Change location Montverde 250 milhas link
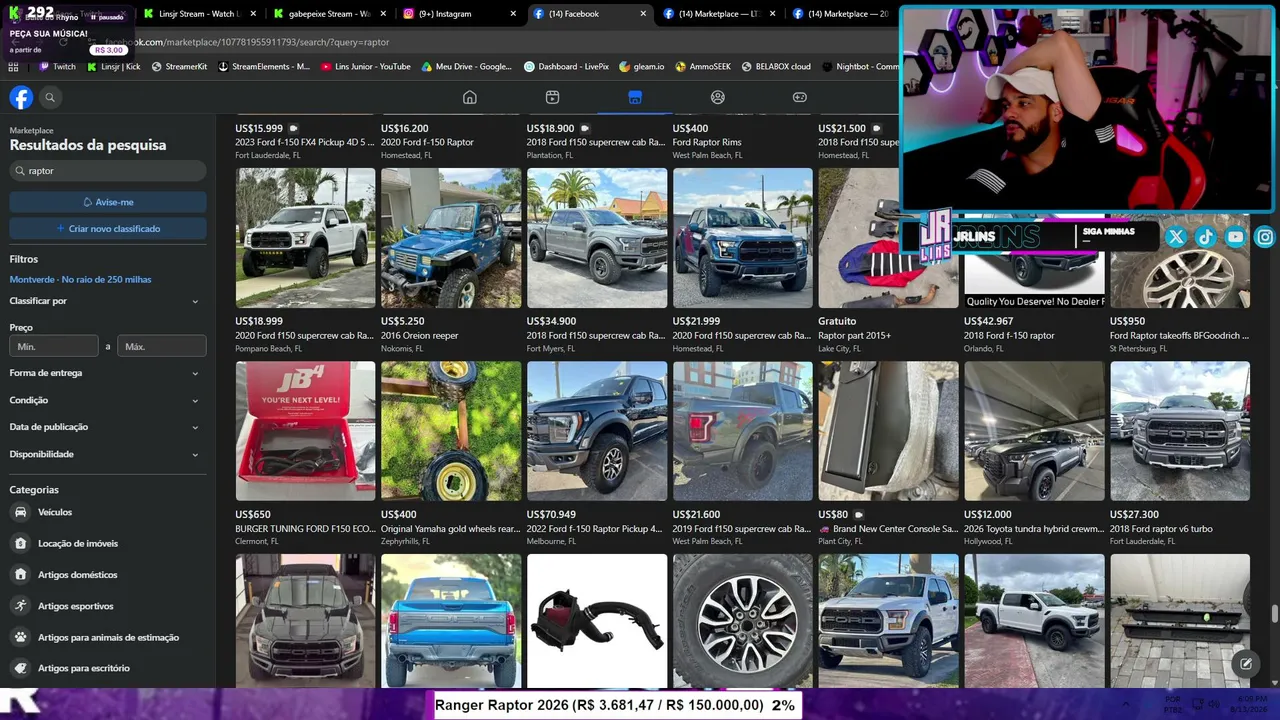The image size is (1280, 720). [x=80, y=279]
